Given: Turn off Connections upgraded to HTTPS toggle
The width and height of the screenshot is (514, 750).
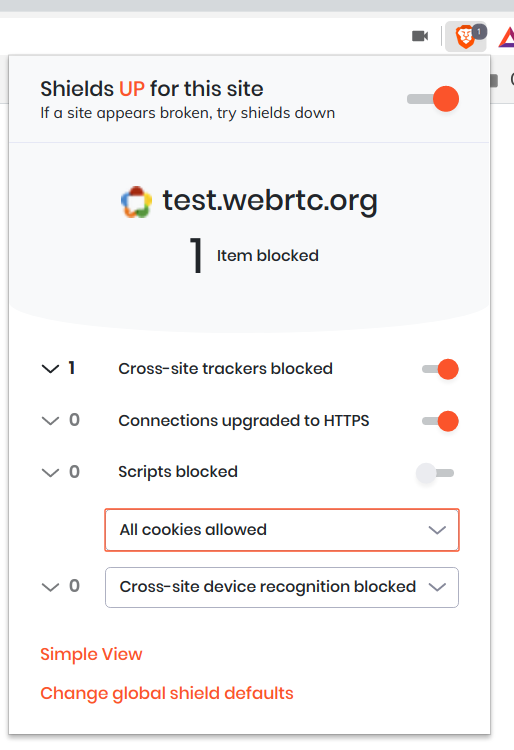Looking at the screenshot, I should [440, 421].
